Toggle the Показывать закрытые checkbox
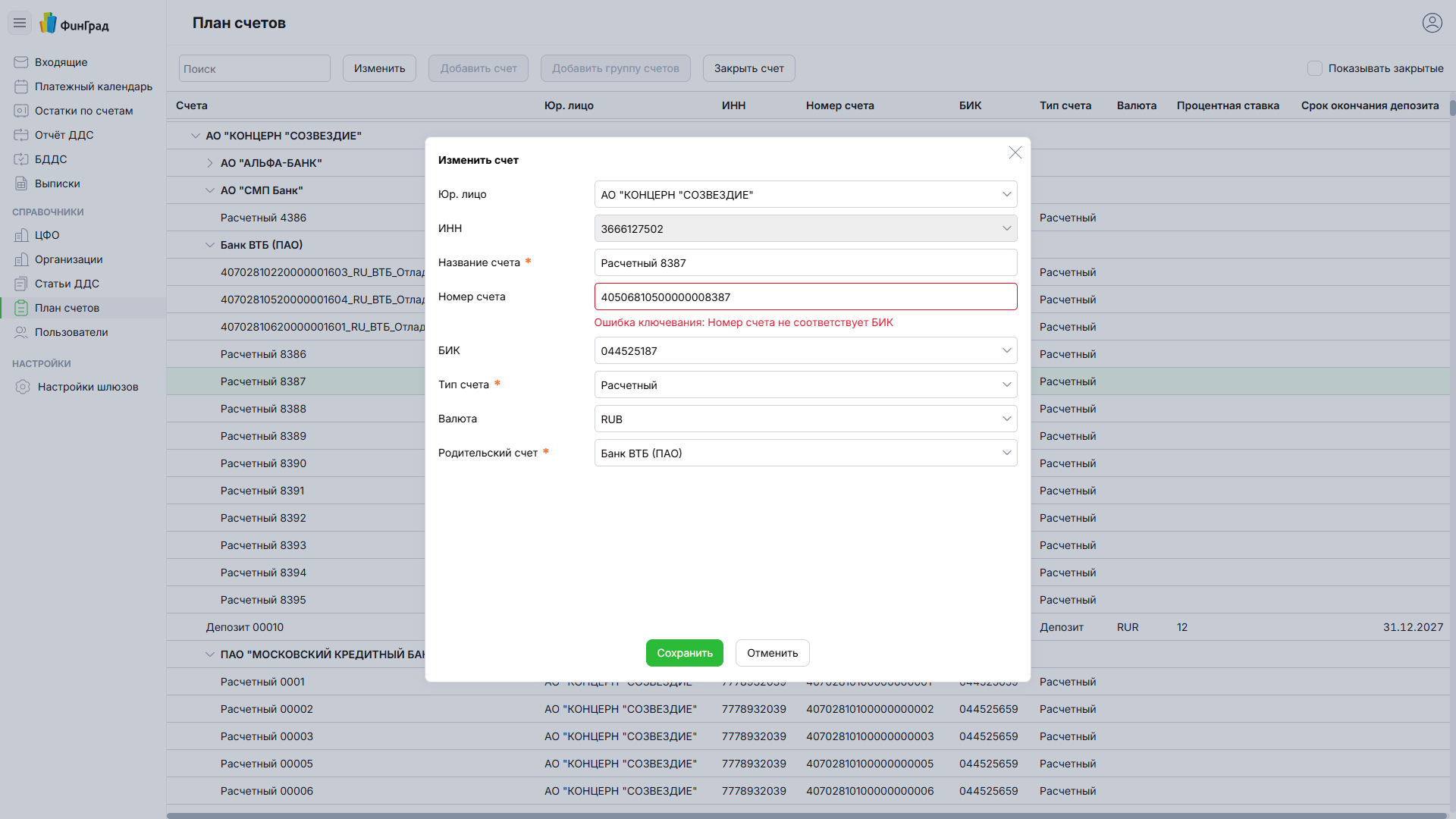This screenshot has width=1456, height=819. coord(1315,68)
